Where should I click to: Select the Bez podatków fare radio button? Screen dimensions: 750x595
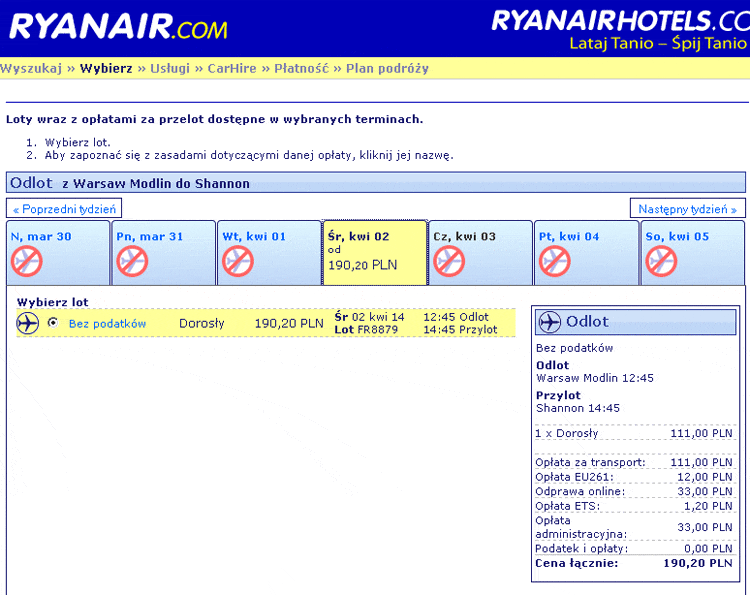click(x=53, y=323)
